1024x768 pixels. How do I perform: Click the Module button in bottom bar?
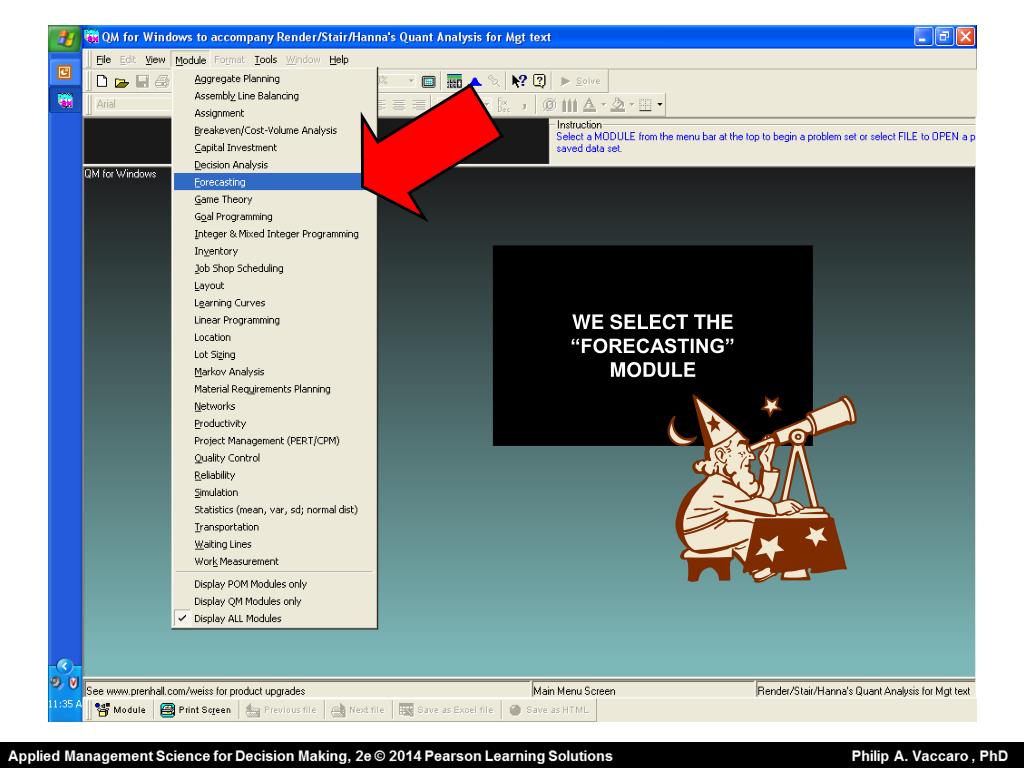coord(121,710)
